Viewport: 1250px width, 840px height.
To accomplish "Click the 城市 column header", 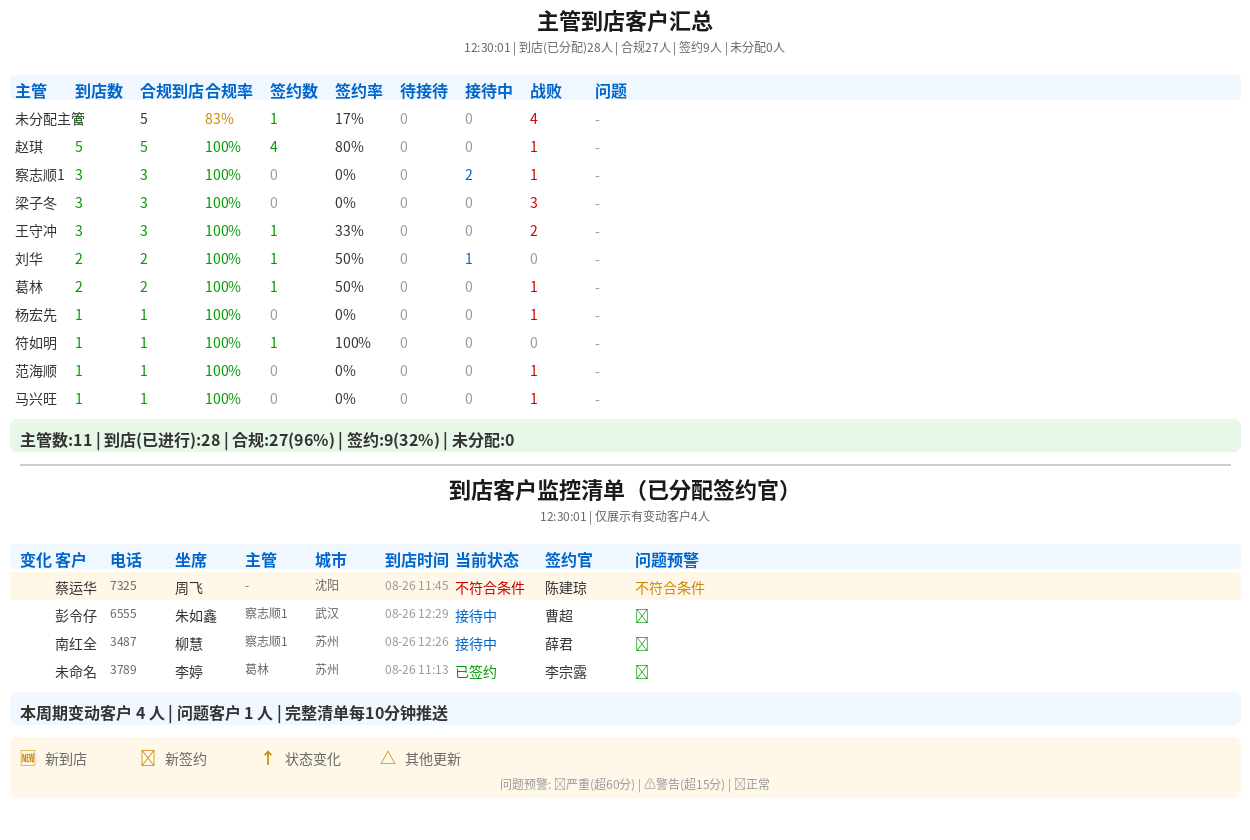I will 331,560.
